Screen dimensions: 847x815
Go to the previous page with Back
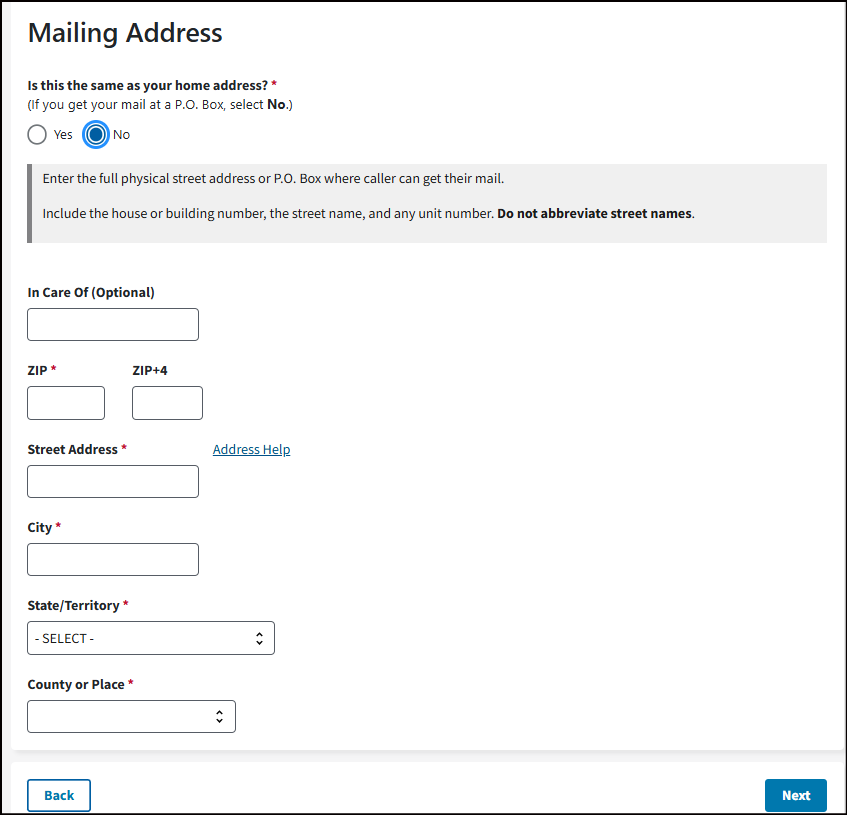59,795
